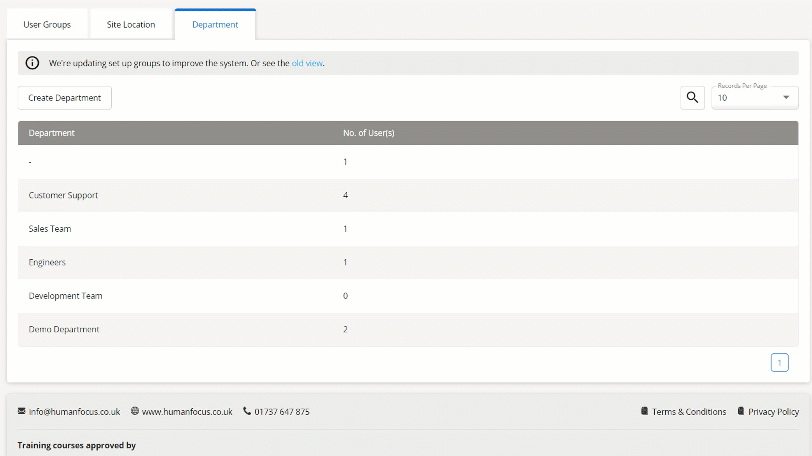Switch to the Site Location tab
The width and height of the screenshot is (812, 456).
pyautogui.click(x=131, y=24)
